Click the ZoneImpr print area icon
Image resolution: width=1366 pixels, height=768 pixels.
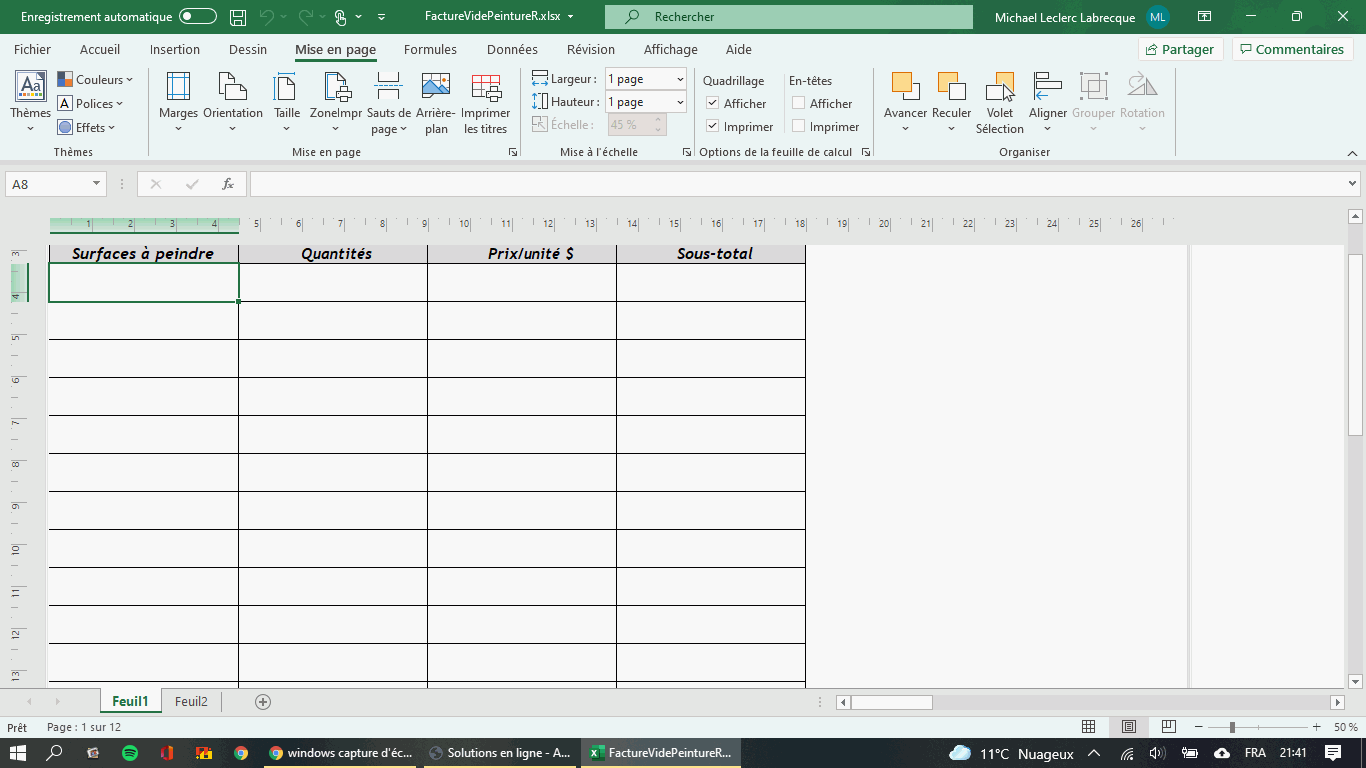tap(336, 88)
